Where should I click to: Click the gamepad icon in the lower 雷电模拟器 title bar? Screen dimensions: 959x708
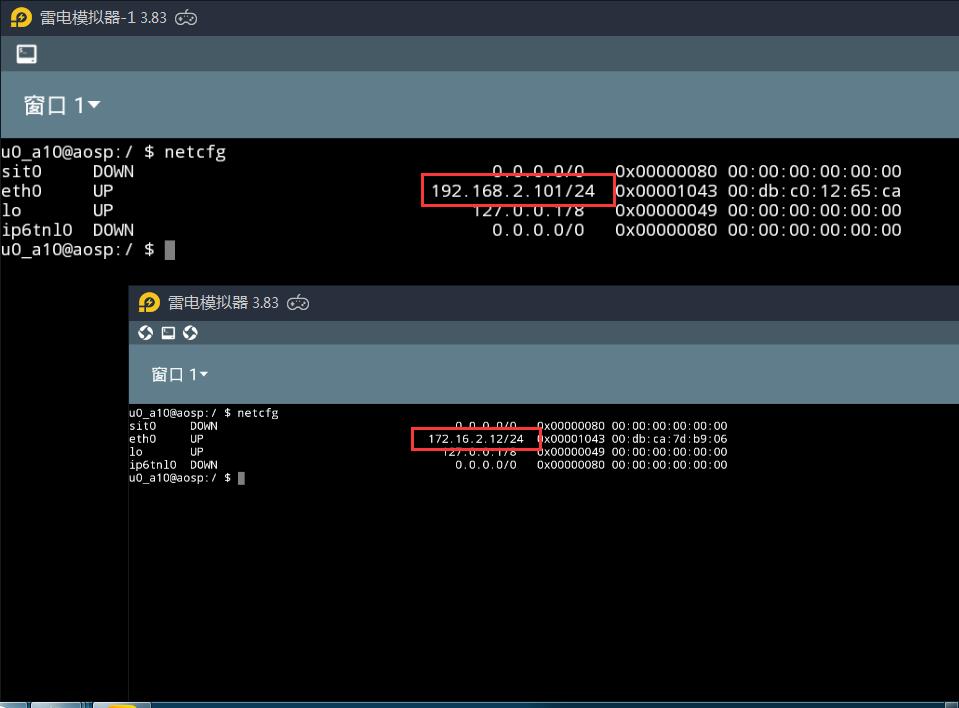pos(298,302)
